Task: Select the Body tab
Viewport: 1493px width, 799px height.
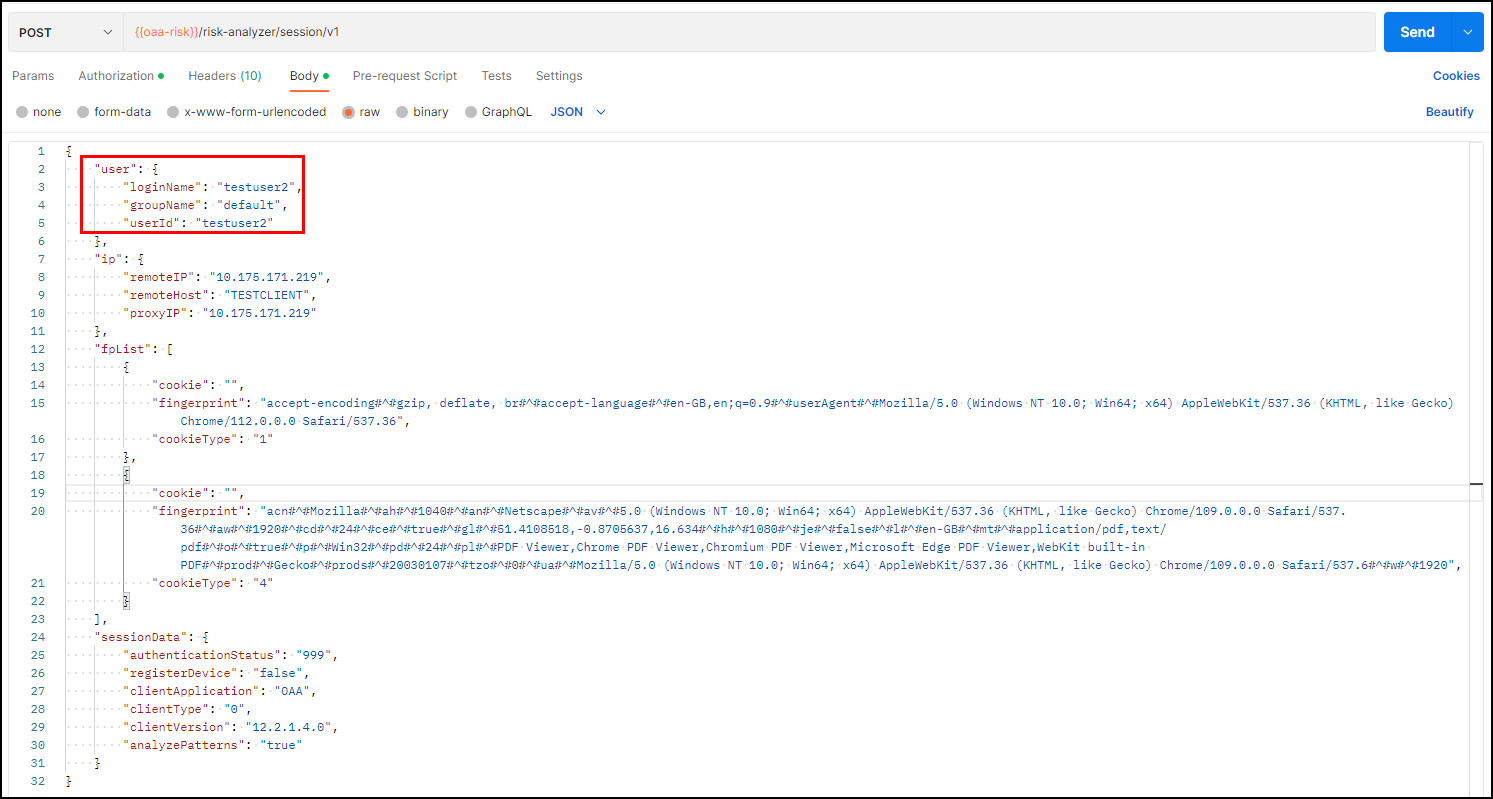Action: [308, 76]
